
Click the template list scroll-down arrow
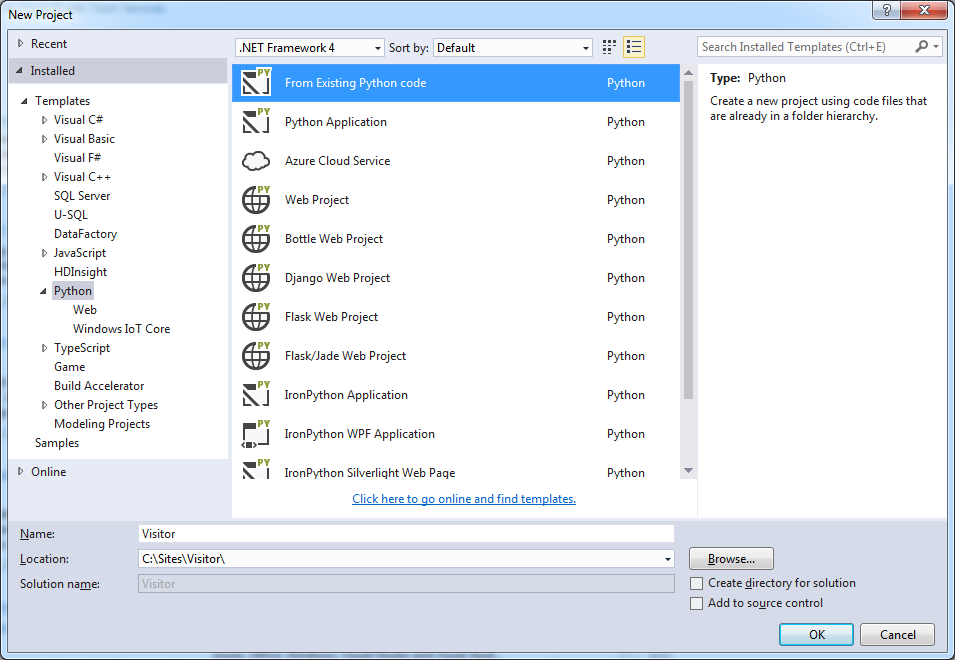(688, 471)
